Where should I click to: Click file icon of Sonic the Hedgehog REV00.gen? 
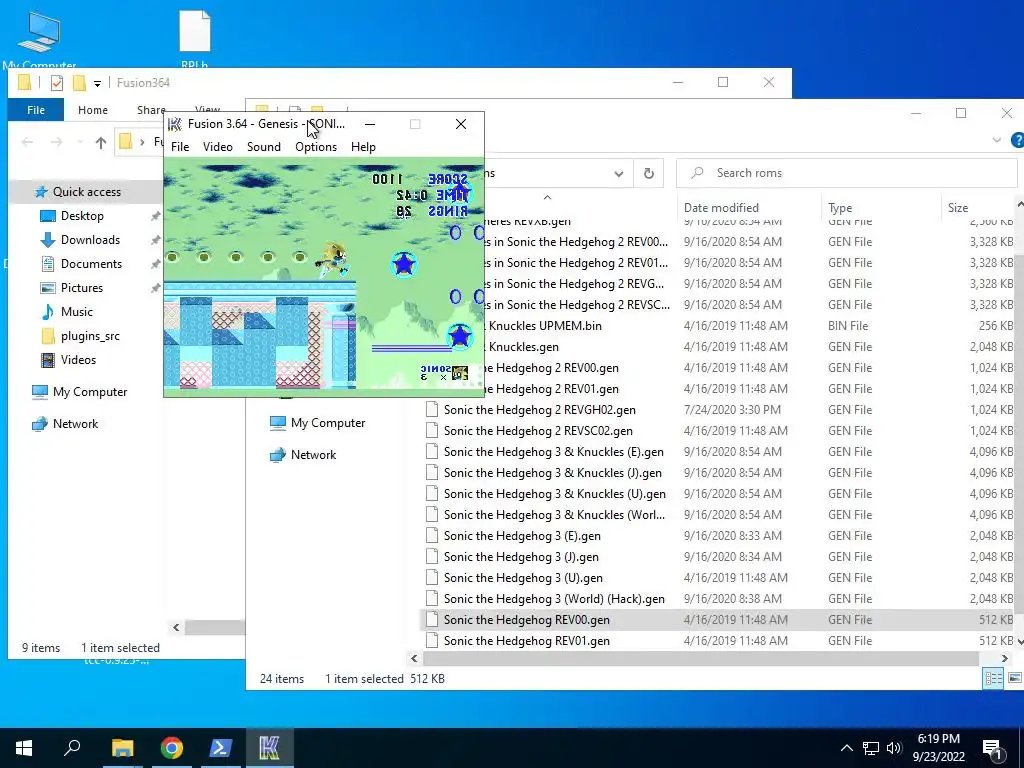[x=432, y=619]
